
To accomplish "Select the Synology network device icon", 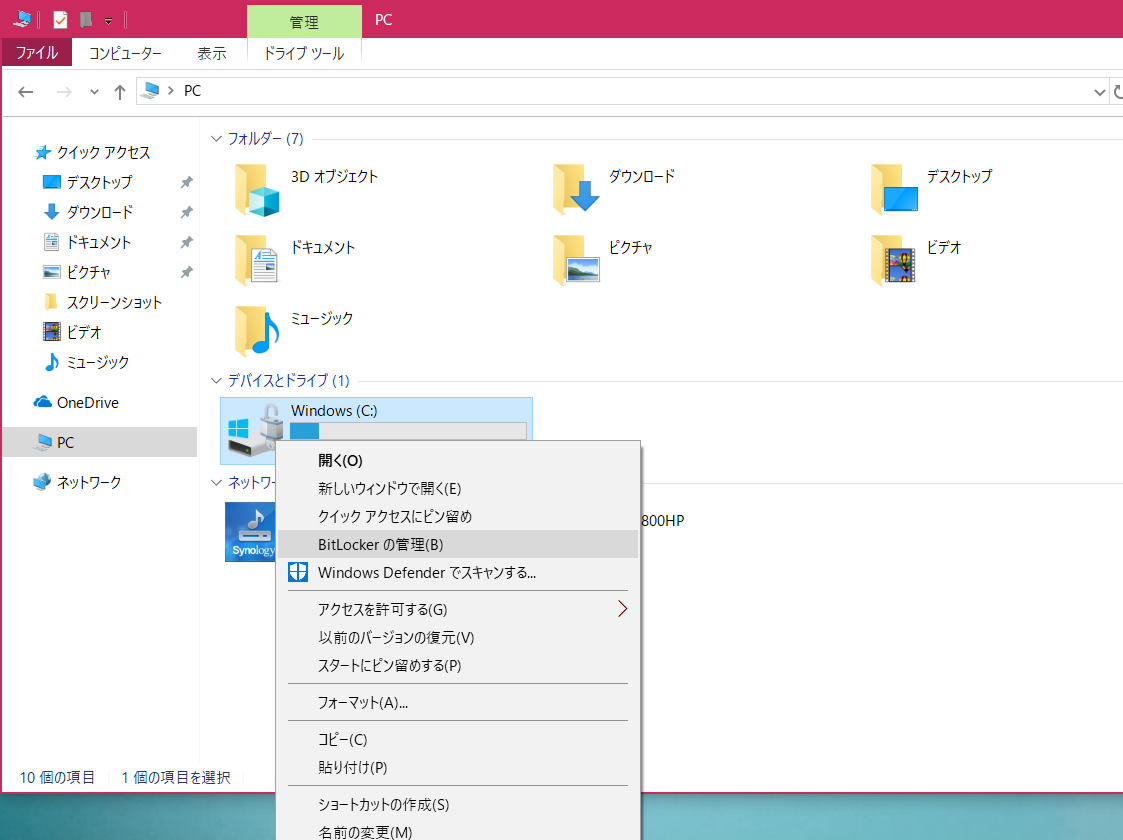I will click(250, 531).
